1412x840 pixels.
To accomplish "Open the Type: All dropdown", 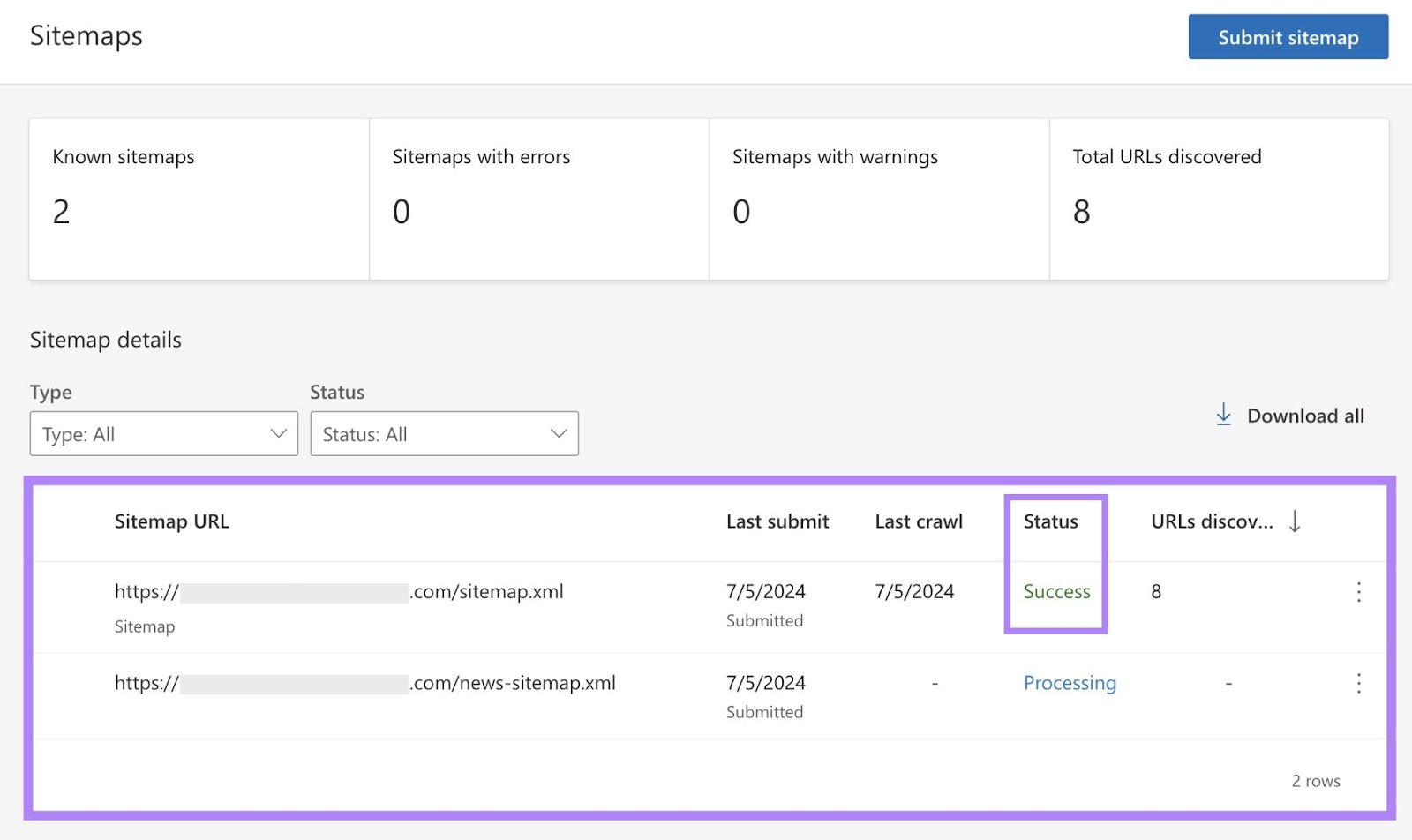I will [x=163, y=433].
